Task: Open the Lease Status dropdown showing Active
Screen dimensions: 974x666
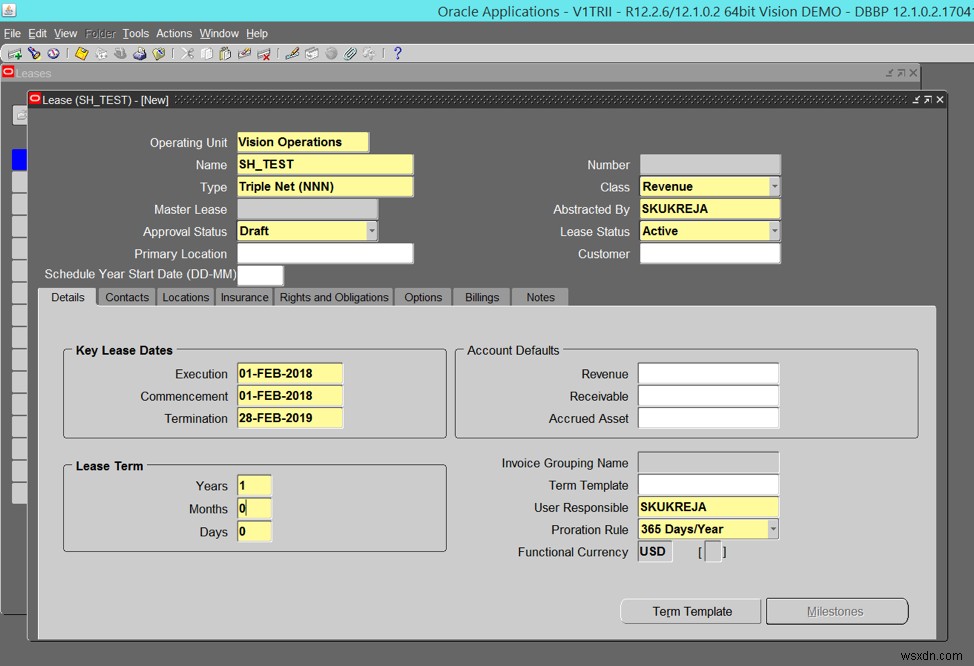Action: pyautogui.click(x=774, y=231)
